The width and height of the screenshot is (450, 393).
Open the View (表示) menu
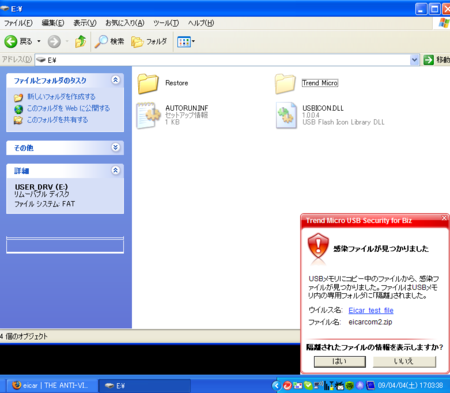(x=85, y=23)
